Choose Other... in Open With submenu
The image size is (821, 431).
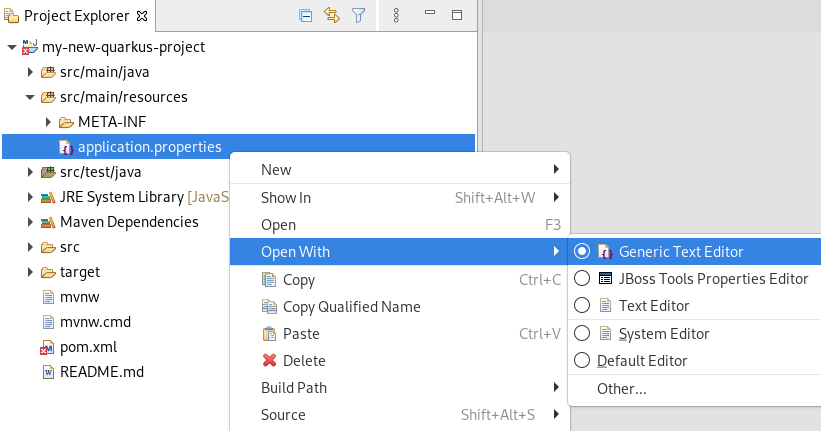(x=622, y=388)
